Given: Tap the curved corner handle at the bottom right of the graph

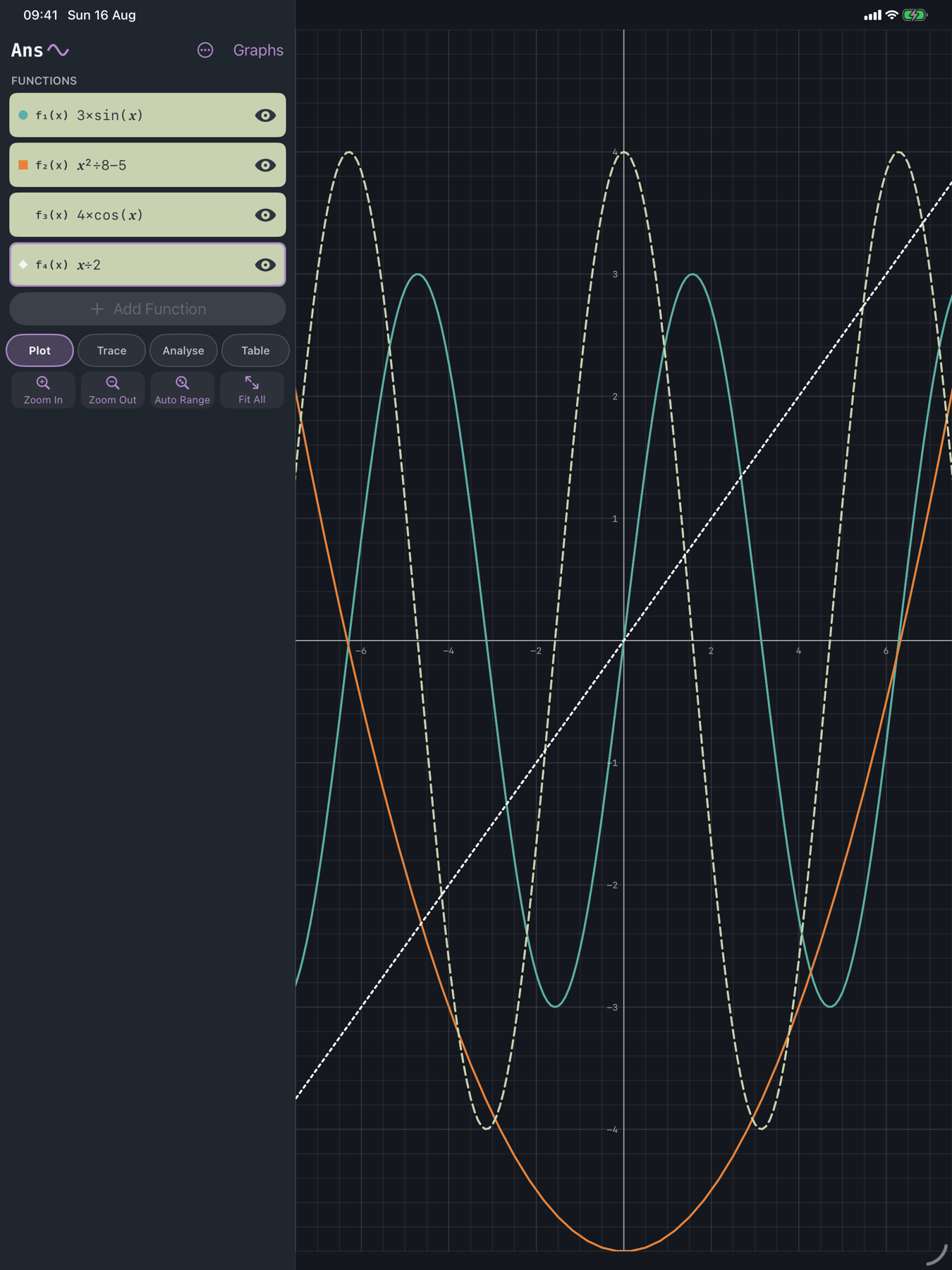Looking at the screenshot, I should 936,1254.
